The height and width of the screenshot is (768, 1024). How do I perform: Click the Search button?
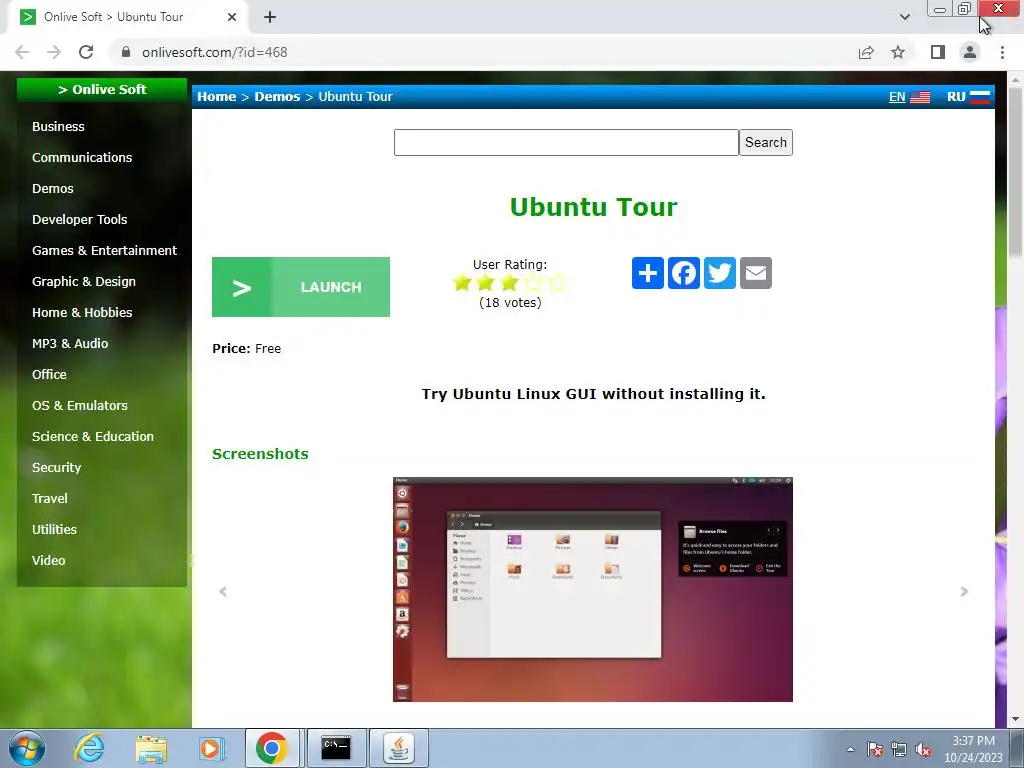(765, 142)
